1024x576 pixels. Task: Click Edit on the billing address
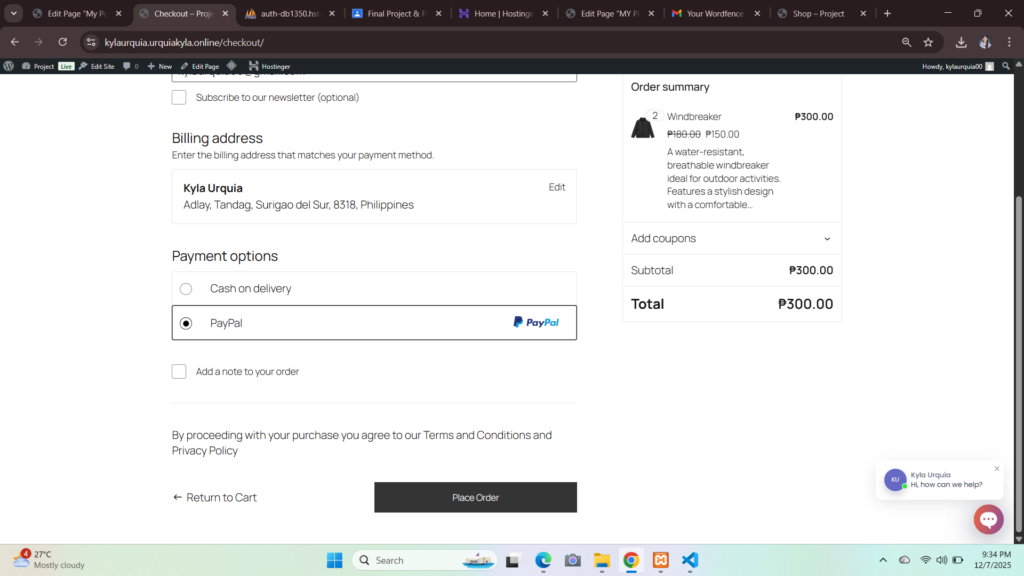coord(557,187)
